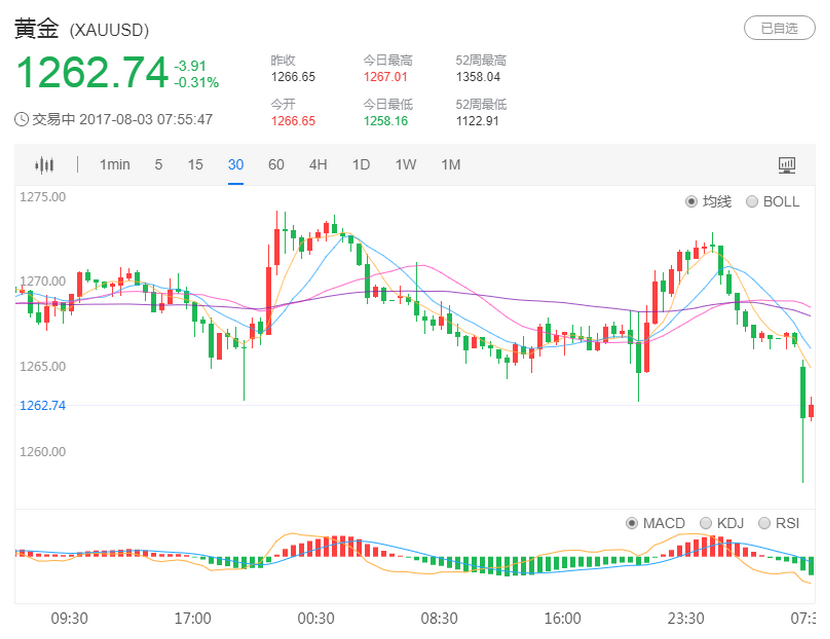Switch to the 60 minute timeframe tab
Viewport: 830px width, 639px height.
click(x=276, y=165)
